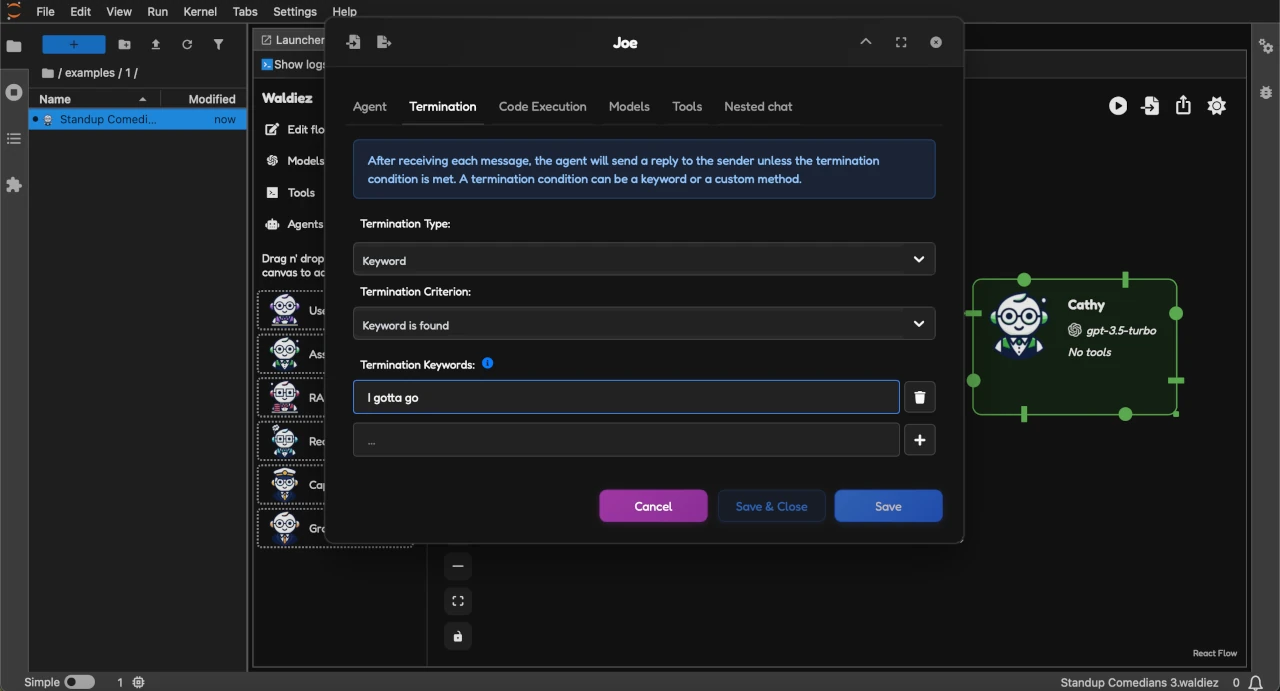1280x691 pixels.
Task: Click the empty new keyword input field
Action: click(x=626, y=440)
